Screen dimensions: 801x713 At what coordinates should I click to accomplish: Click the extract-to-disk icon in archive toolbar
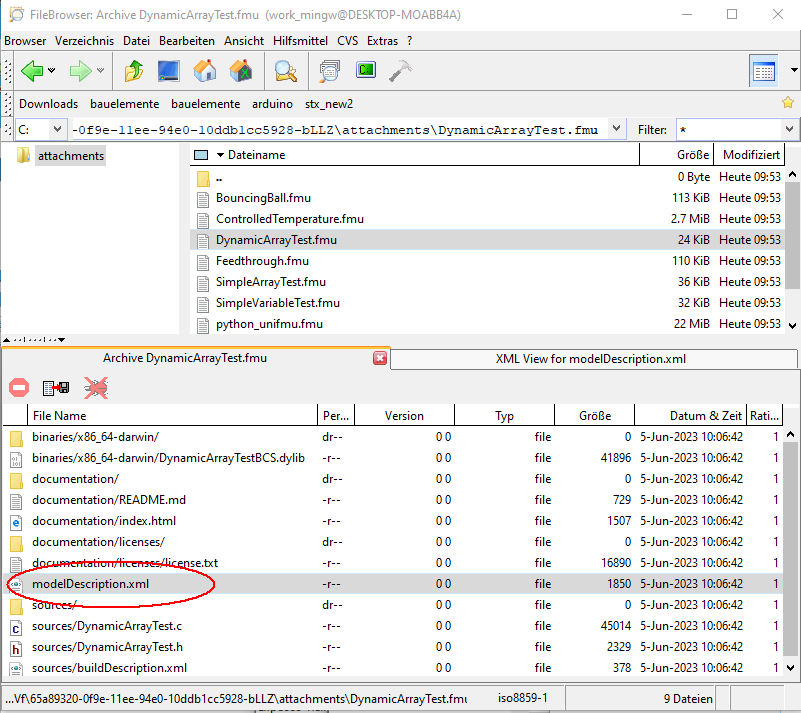pyautogui.click(x=56, y=388)
